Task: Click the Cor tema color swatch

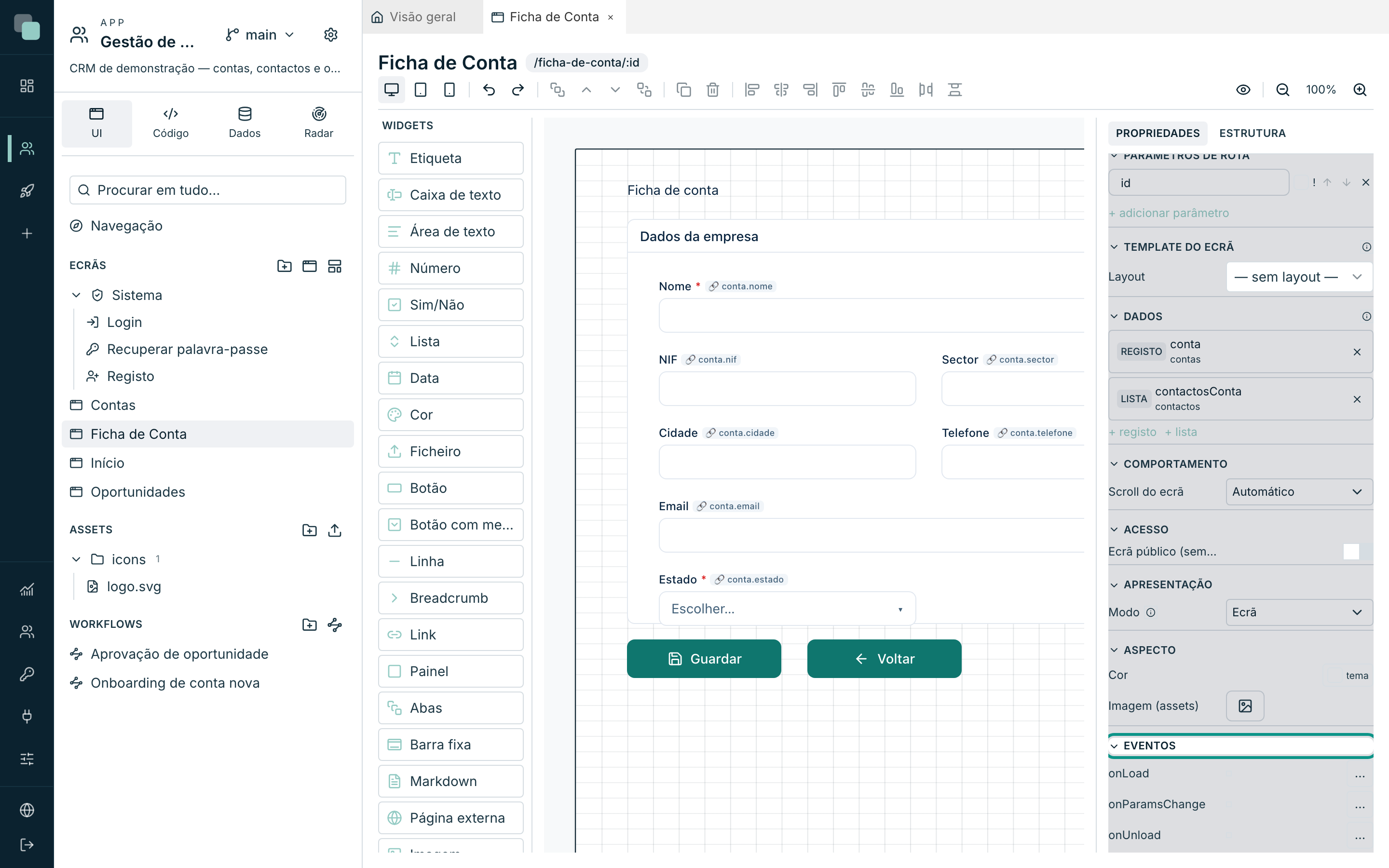Action: click(1348, 676)
